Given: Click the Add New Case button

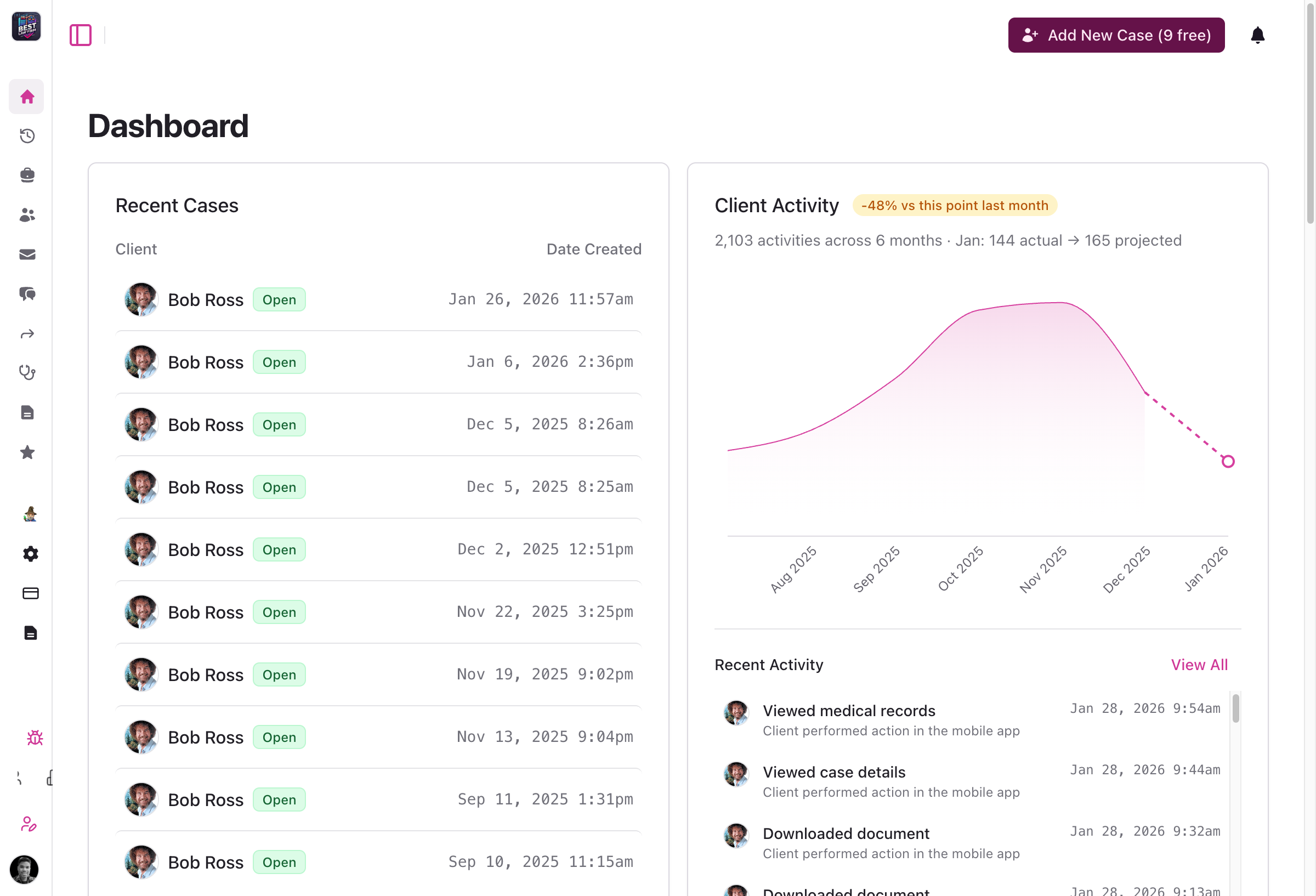Looking at the screenshot, I should (1115, 35).
